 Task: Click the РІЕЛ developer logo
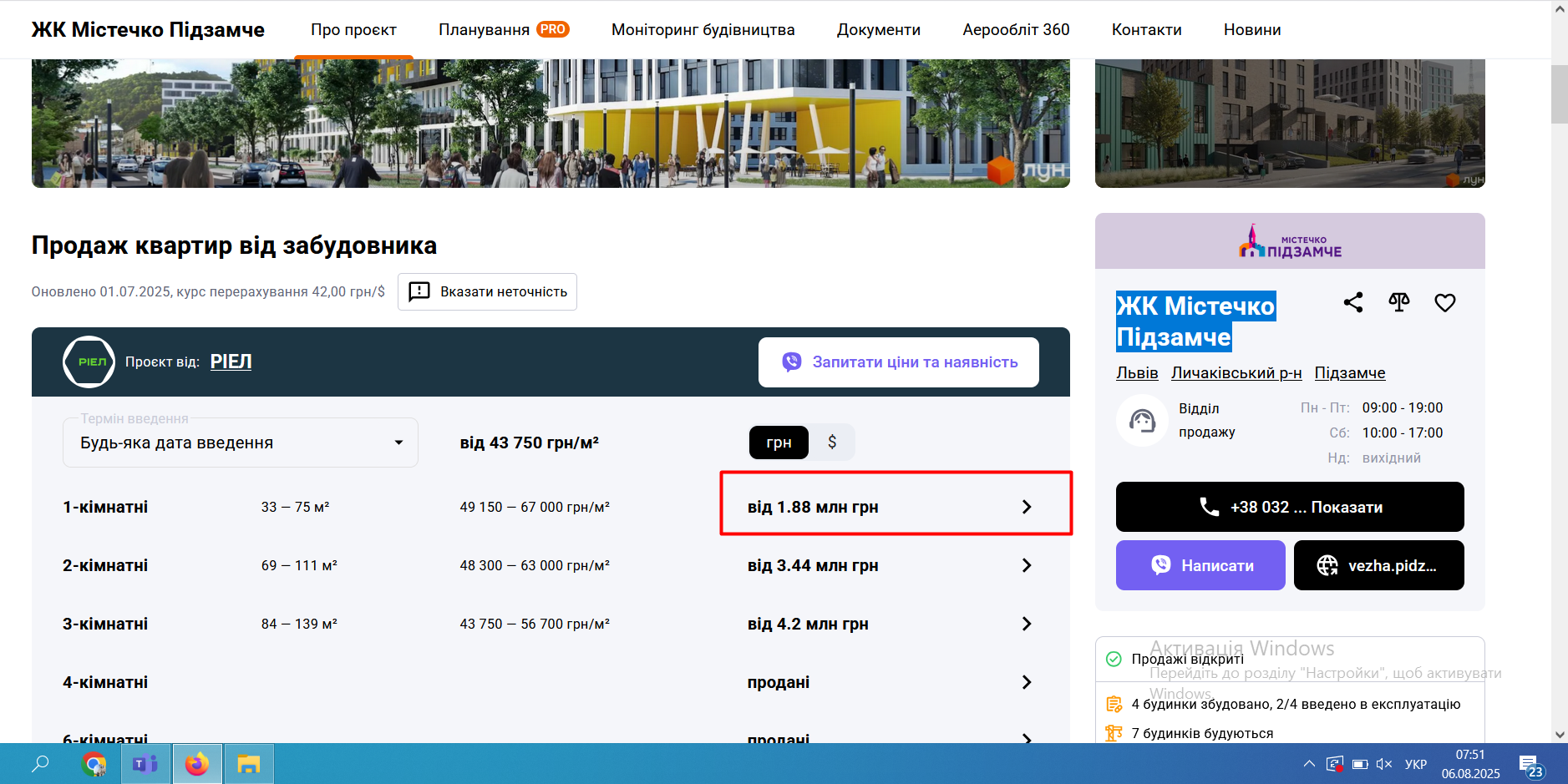click(x=89, y=362)
